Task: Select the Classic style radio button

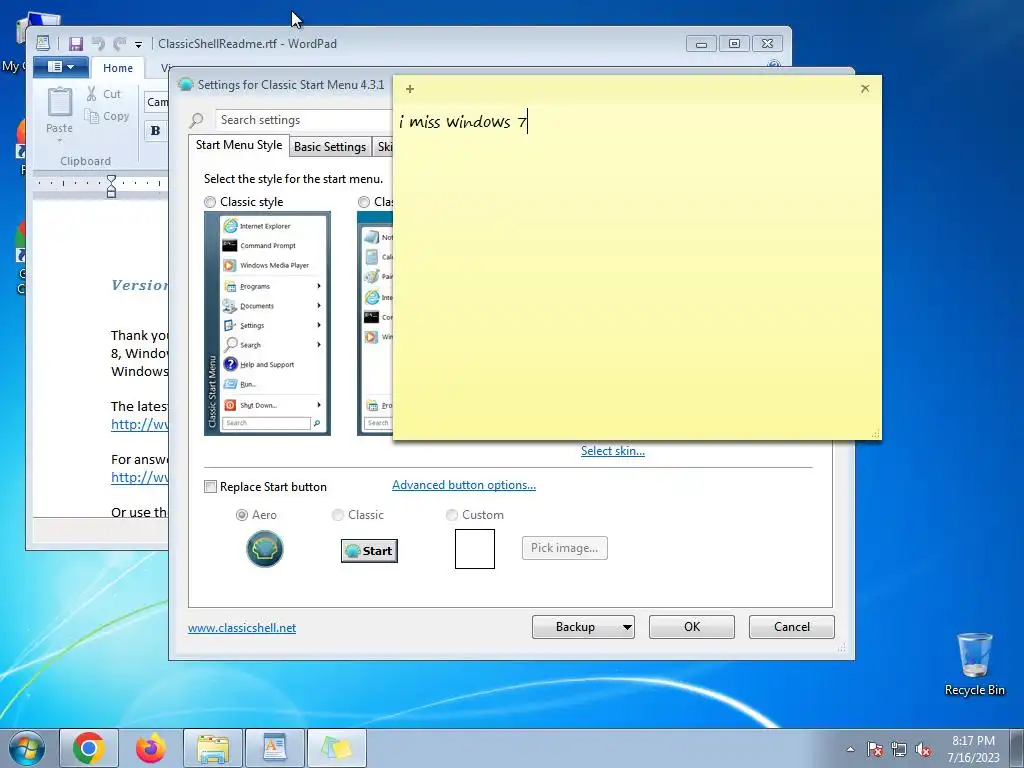Action: click(210, 202)
